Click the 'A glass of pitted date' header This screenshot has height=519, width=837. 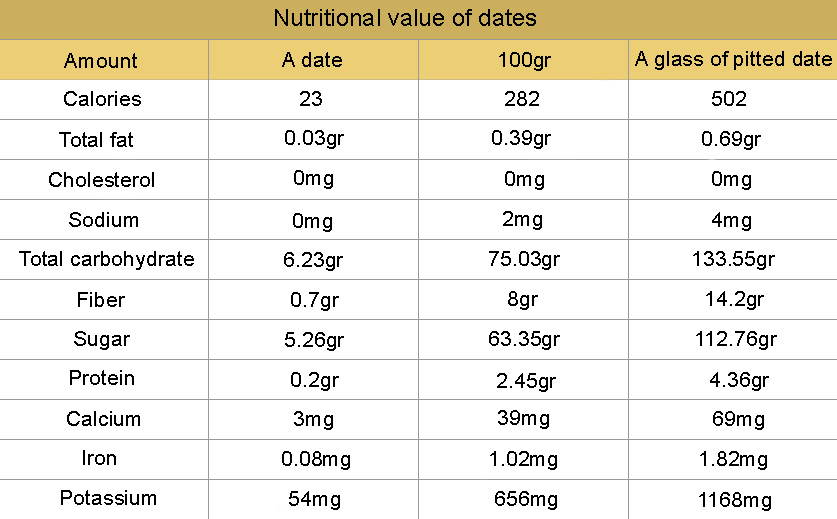(x=733, y=59)
